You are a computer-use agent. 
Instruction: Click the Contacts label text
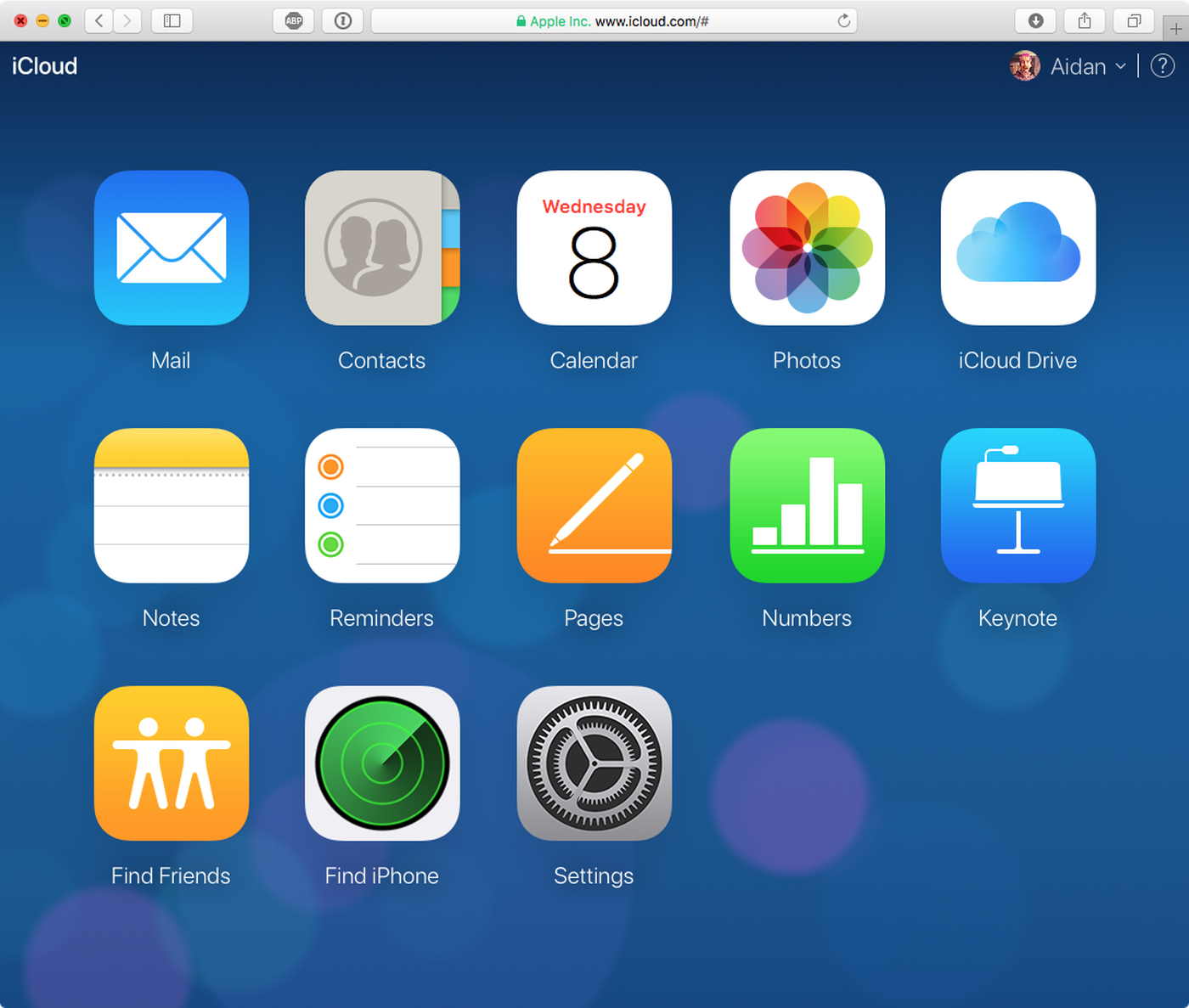tap(381, 360)
